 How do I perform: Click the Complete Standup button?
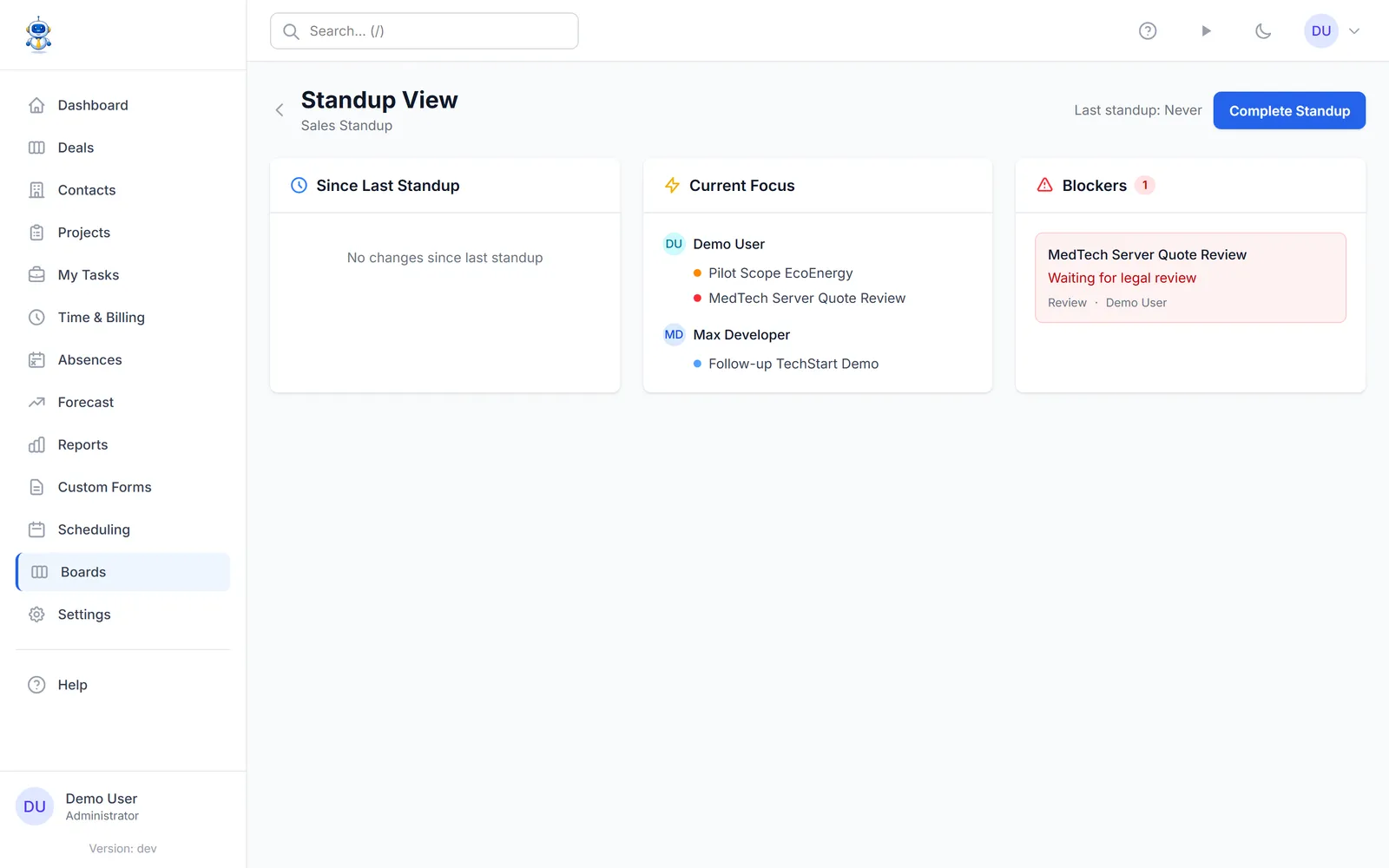[x=1289, y=110]
